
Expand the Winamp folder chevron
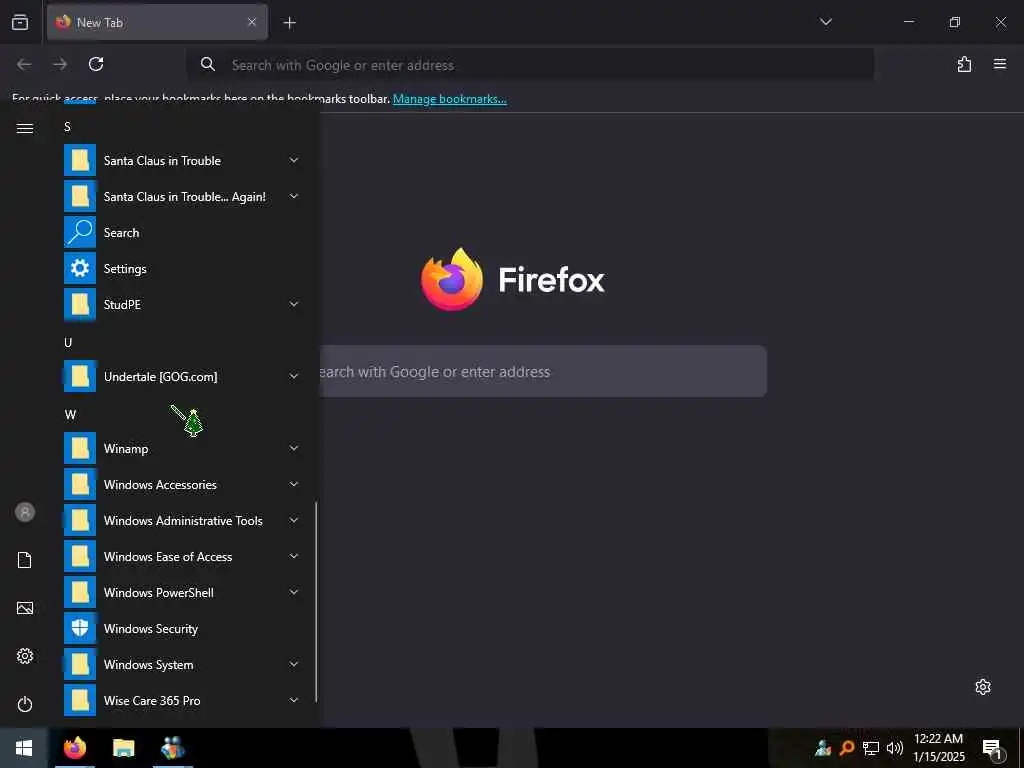pos(294,448)
